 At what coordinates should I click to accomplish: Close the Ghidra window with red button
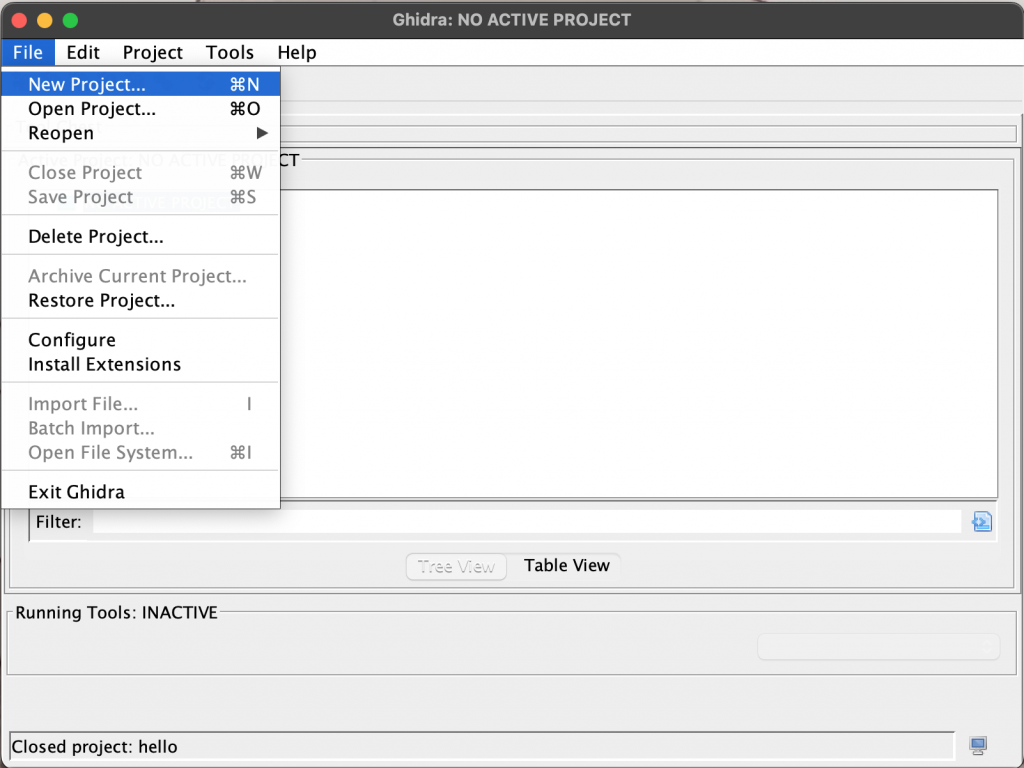pos(19,20)
